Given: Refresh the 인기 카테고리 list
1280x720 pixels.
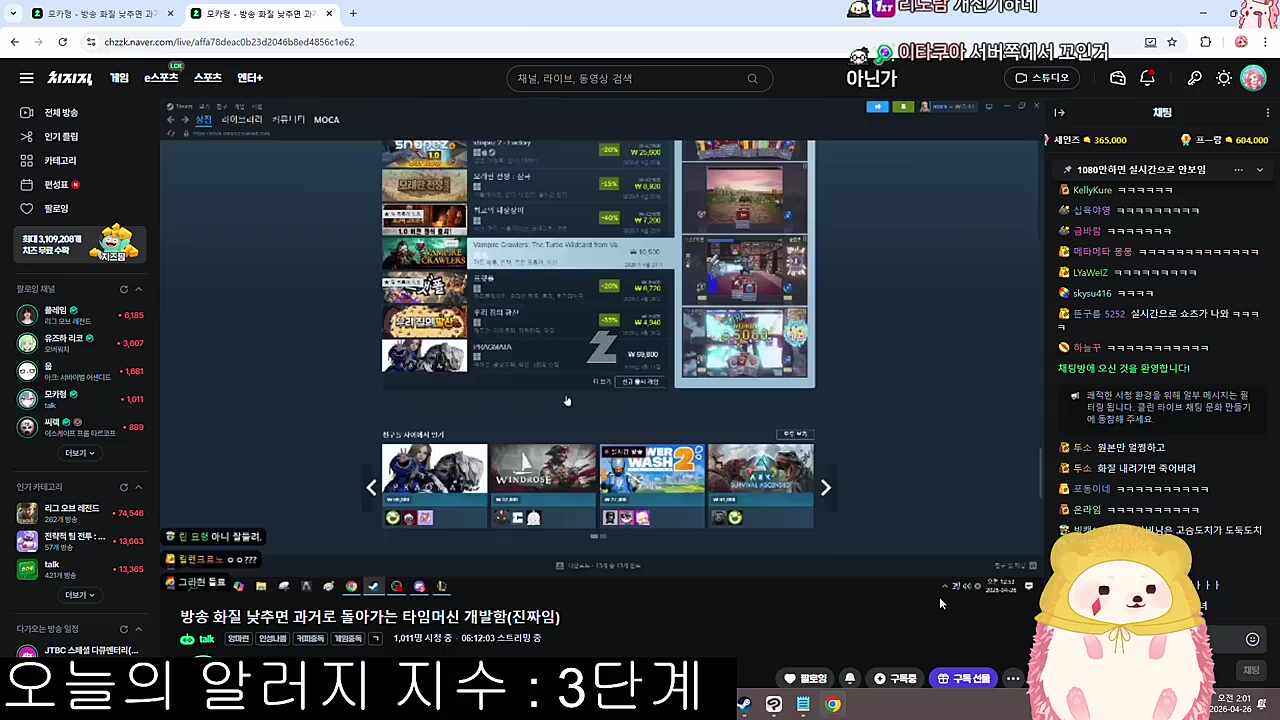Looking at the screenshot, I should tap(124, 487).
